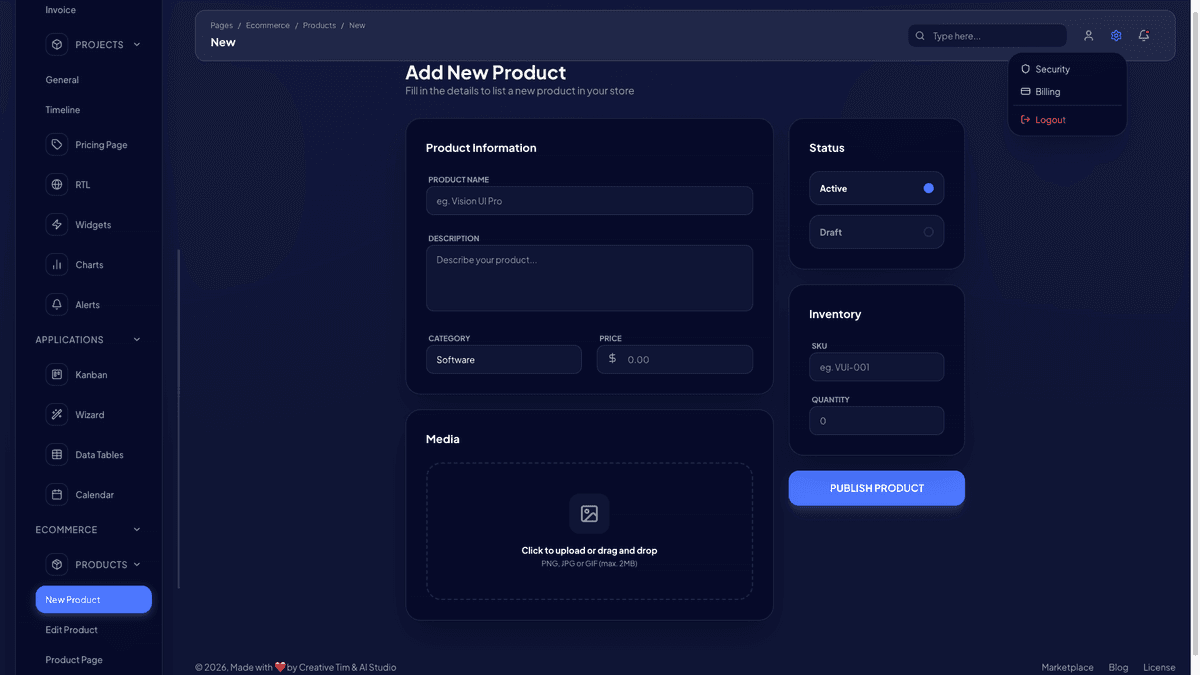Click the Widgets lightning icon
The height and width of the screenshot is (675, 1200).
56,224
